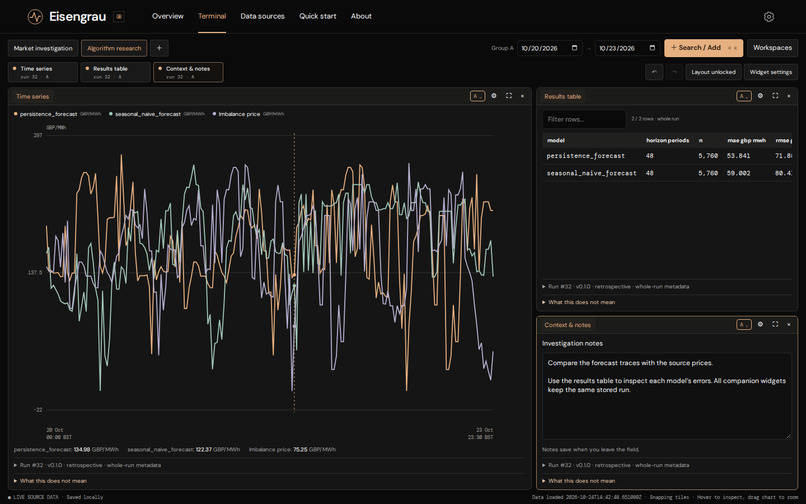Open the Workspaces button
The width and height of the screenshot is (806, 504).
coord(772,48)
